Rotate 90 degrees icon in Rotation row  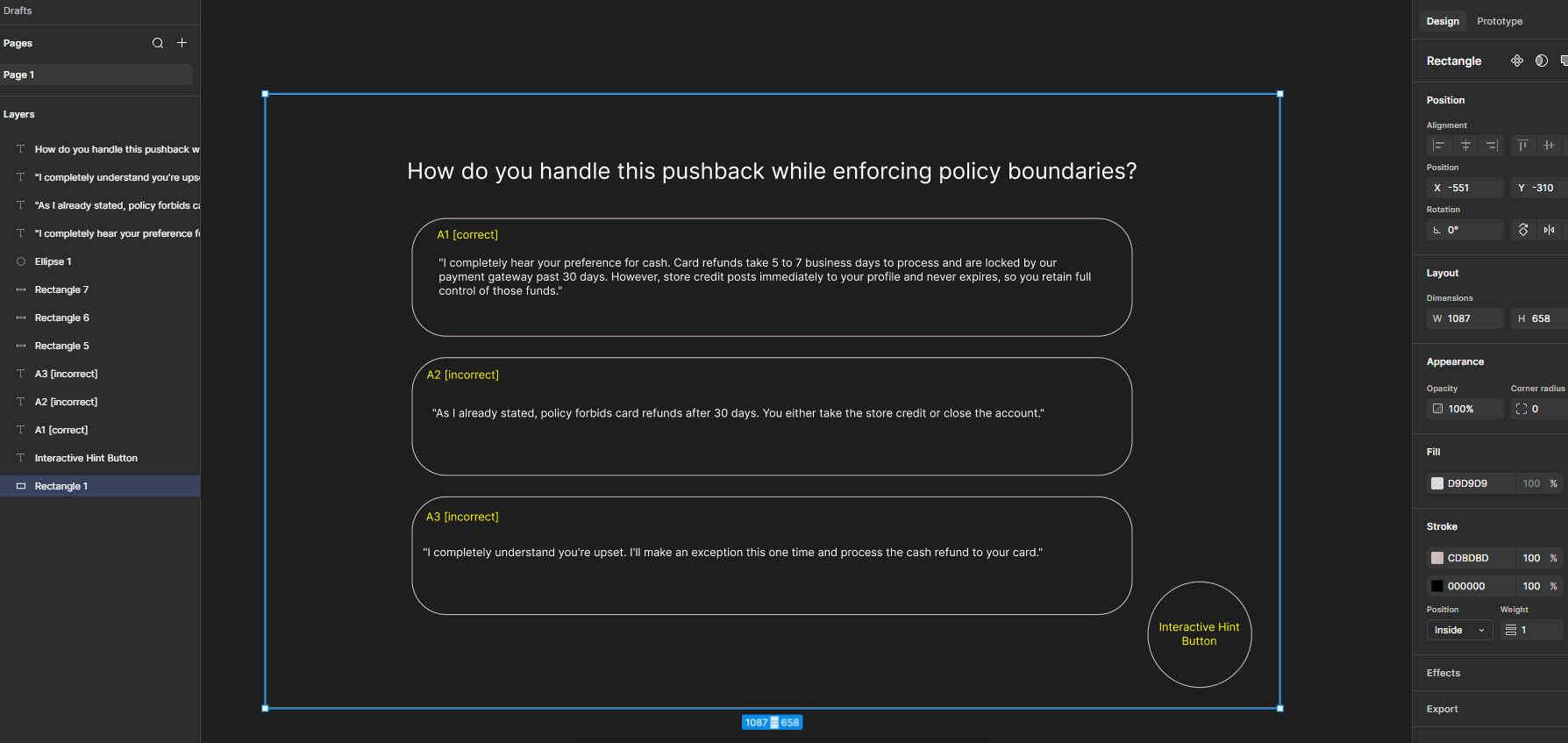pos(1523,230)
